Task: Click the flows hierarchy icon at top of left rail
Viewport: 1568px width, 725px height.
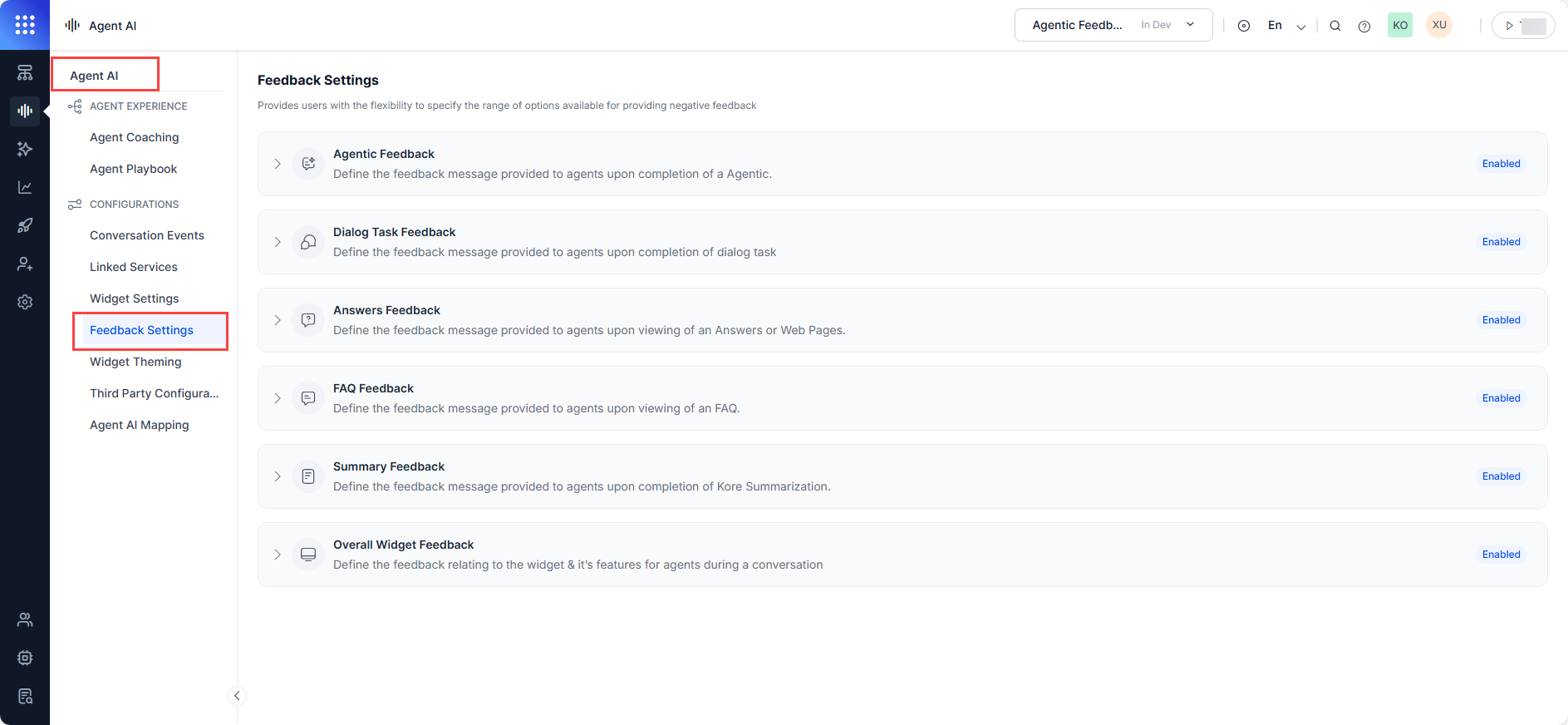Action: (25, 73)
